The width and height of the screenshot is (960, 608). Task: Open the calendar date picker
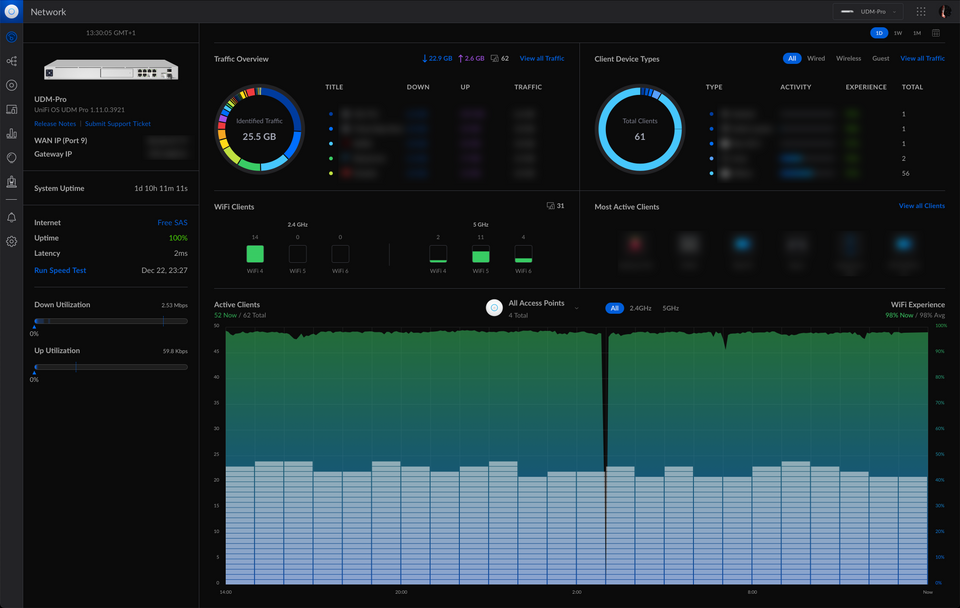tap(936, 33)
